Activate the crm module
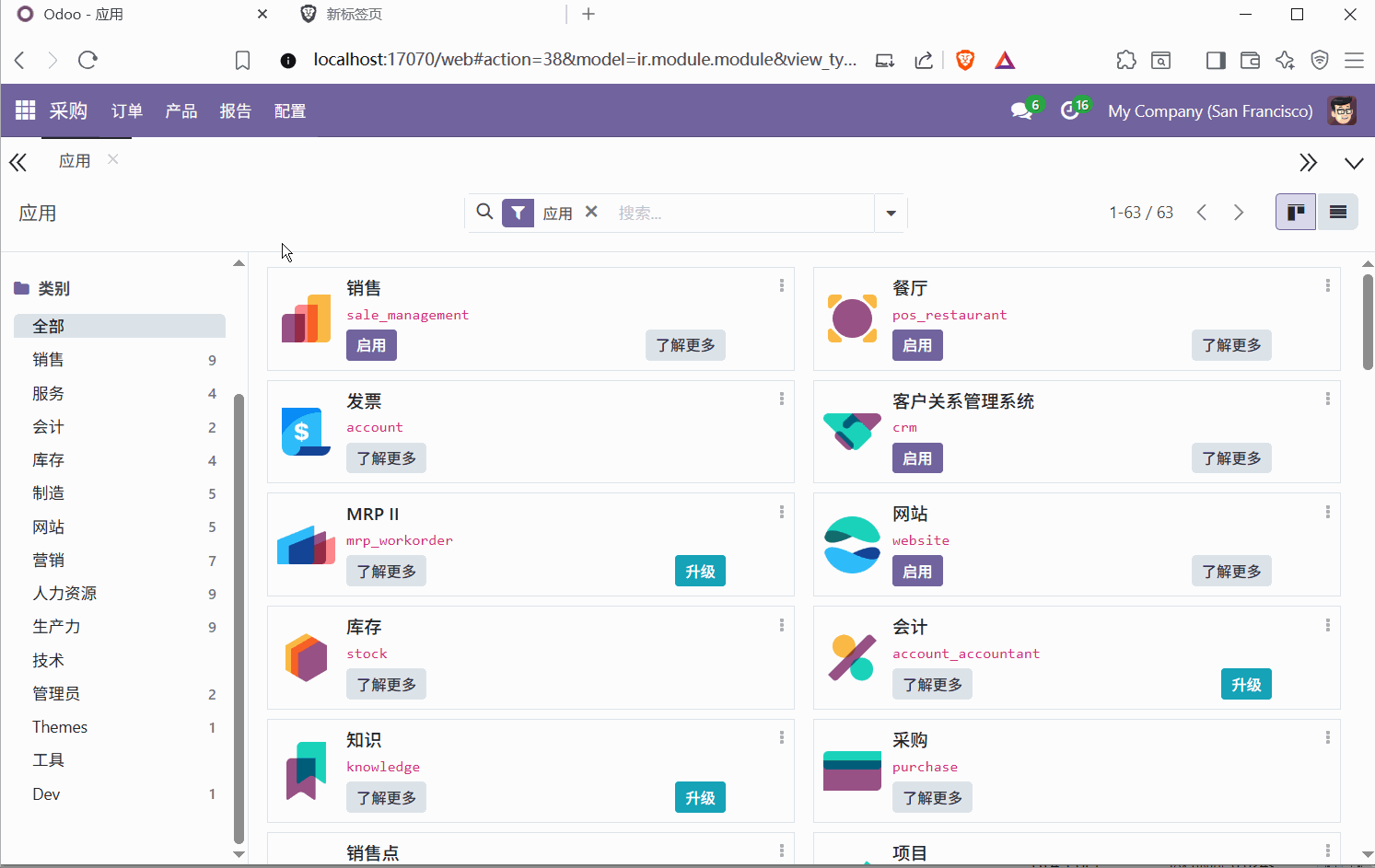 (917, 458)
